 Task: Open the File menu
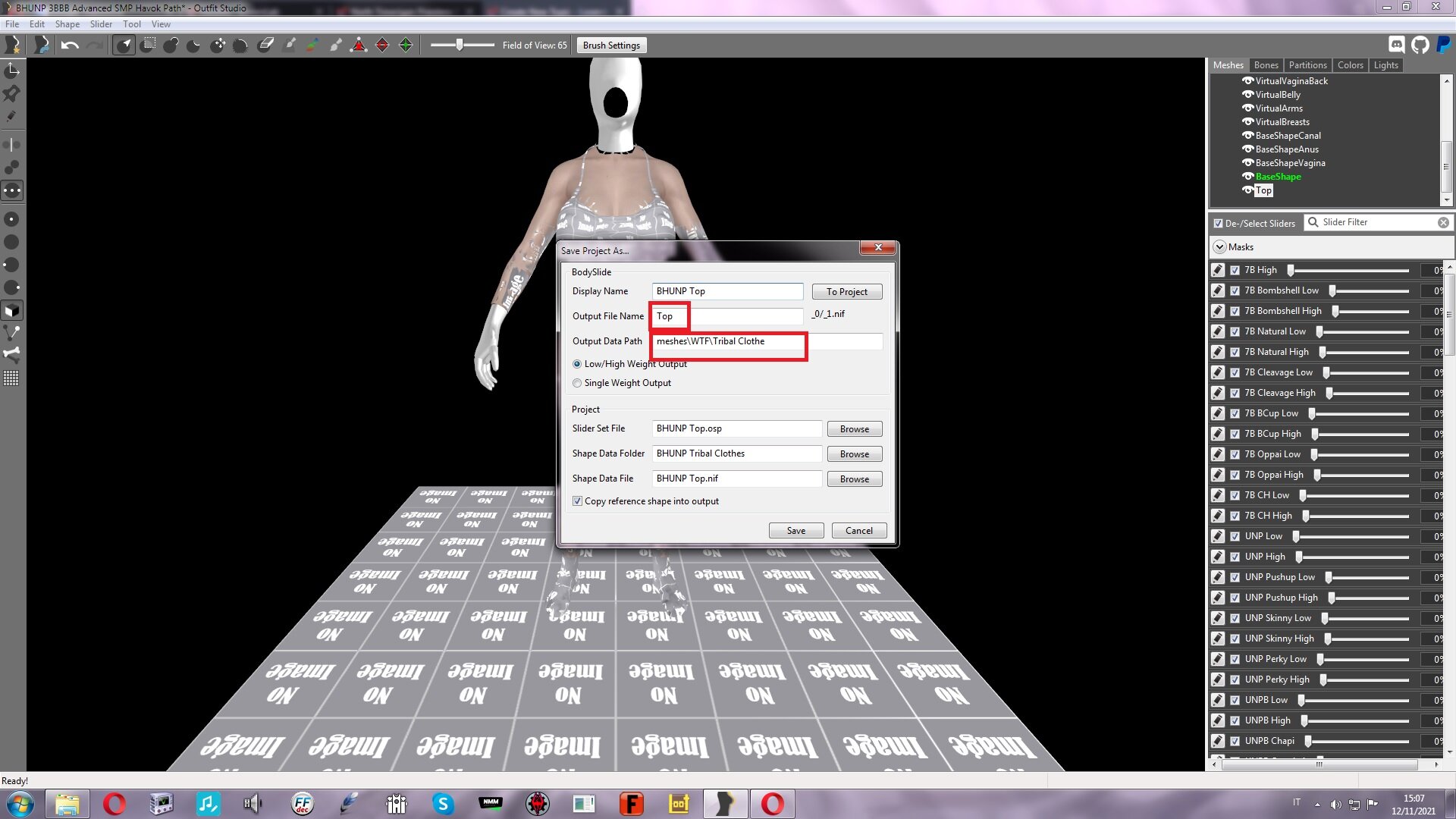click(12, 24)
